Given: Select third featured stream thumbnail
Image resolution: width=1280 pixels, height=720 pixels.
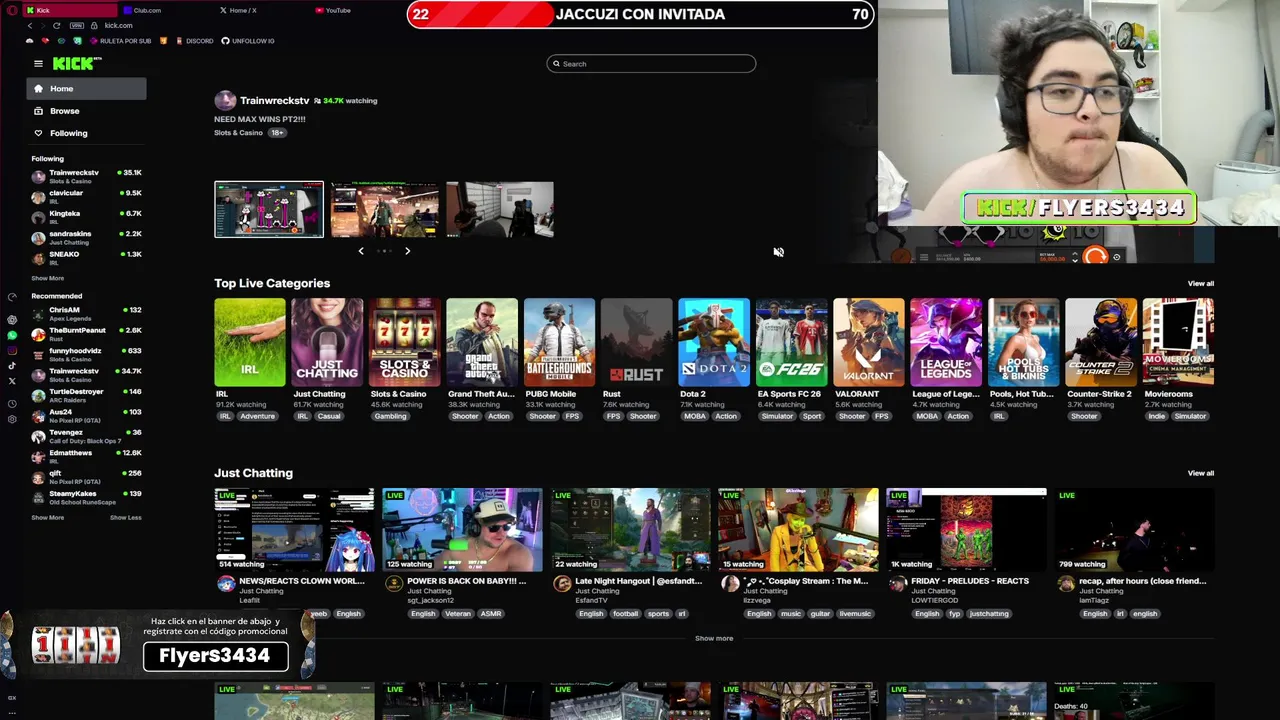Looking at the screenshot, I should (500, 209).
